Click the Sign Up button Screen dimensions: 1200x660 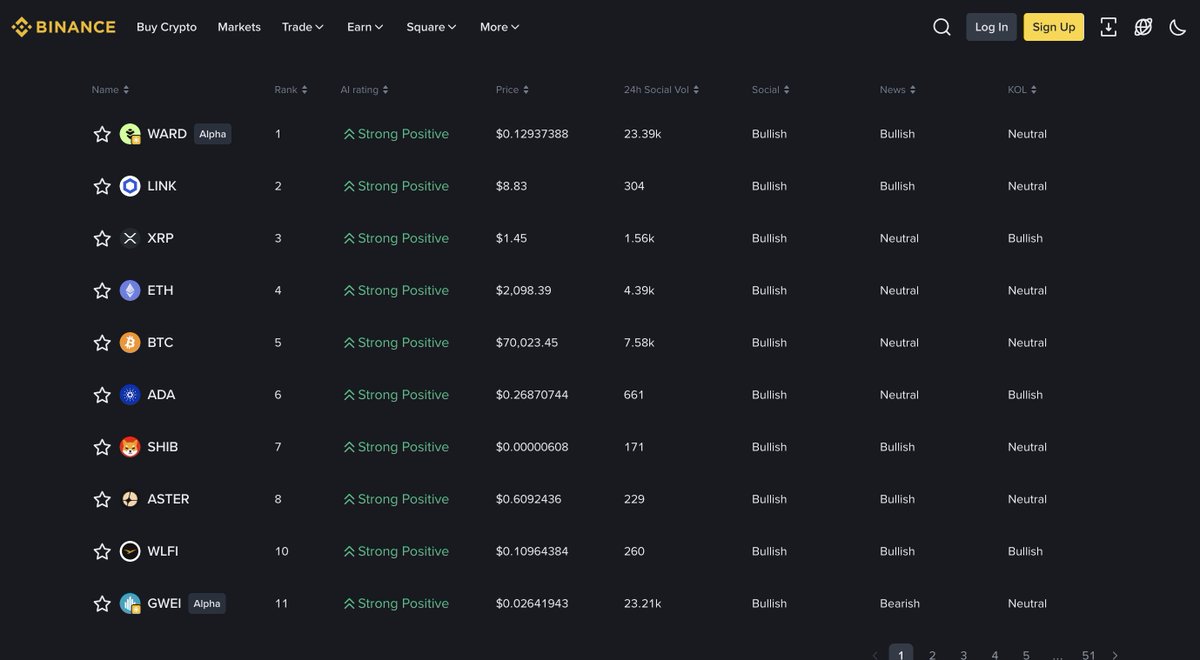pos(1054,27)
